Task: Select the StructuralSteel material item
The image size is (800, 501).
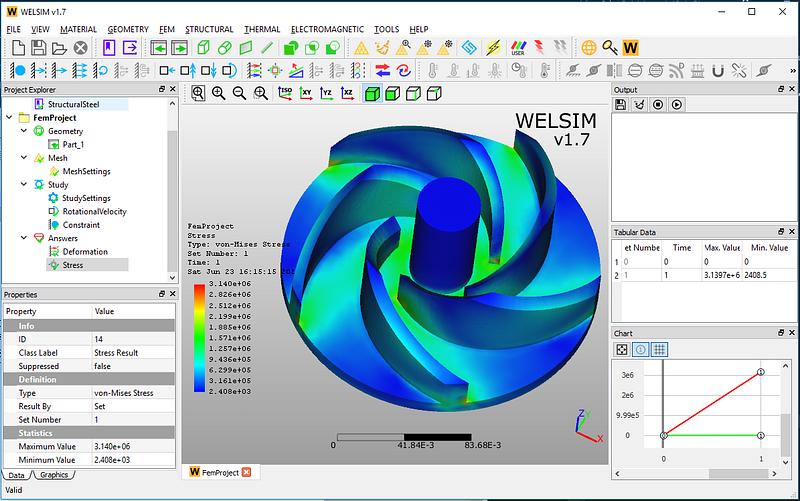Action: (x=73, y=104)
